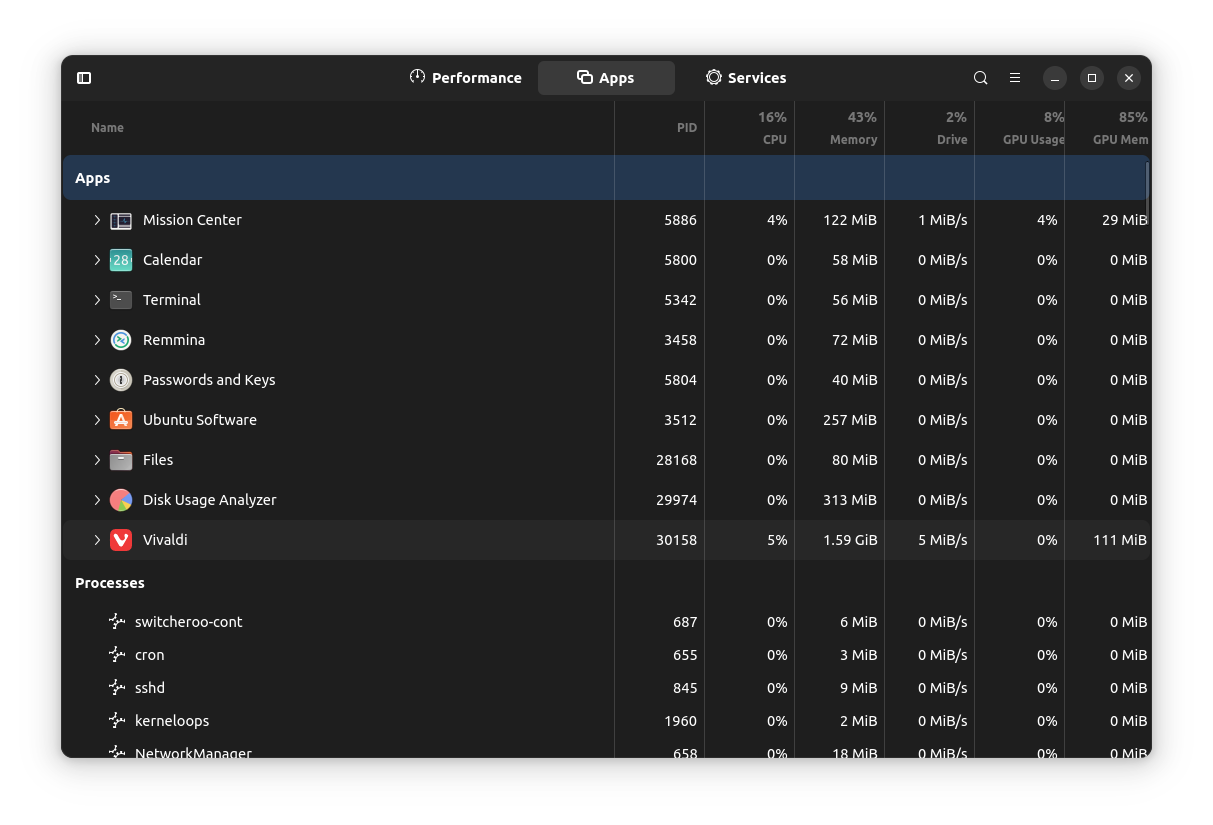Screen dimensions: 1213x825
Task: Expand the Mission Center row
Action: tap(96, 220)
